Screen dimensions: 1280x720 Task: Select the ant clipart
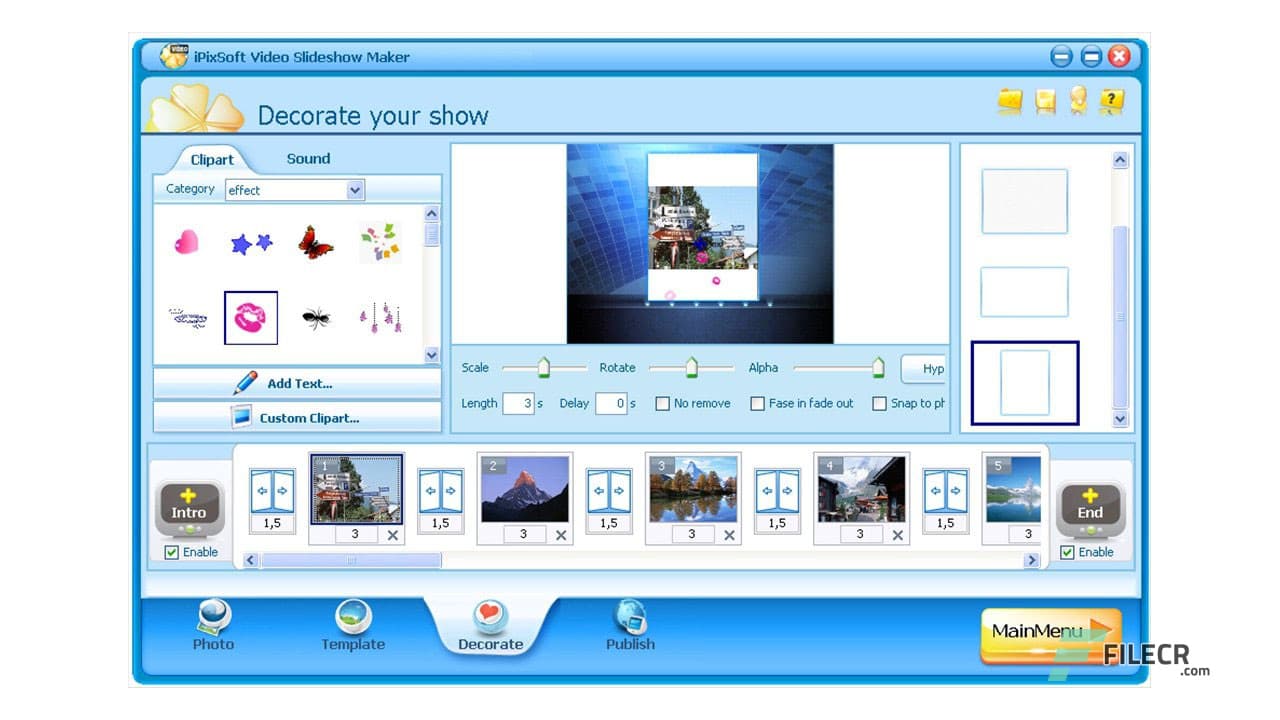316,318
